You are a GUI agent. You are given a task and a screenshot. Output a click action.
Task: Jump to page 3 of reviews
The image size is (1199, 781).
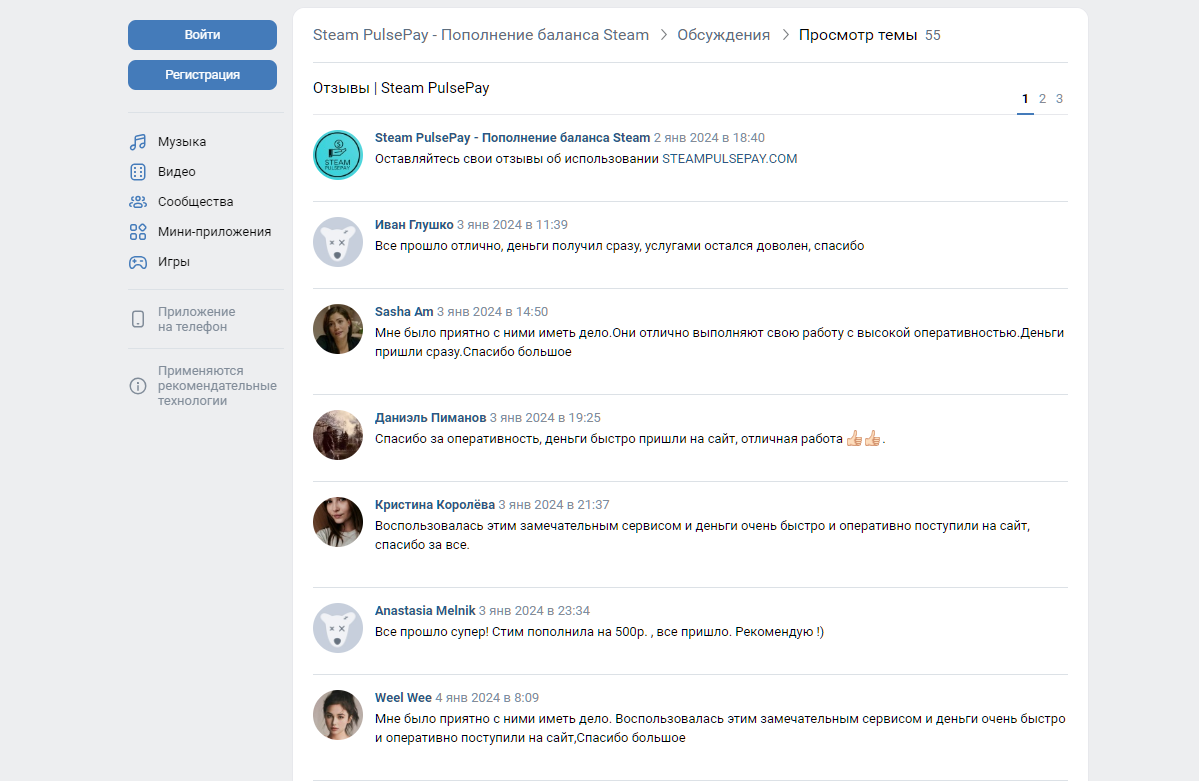tap(1059, 99)
